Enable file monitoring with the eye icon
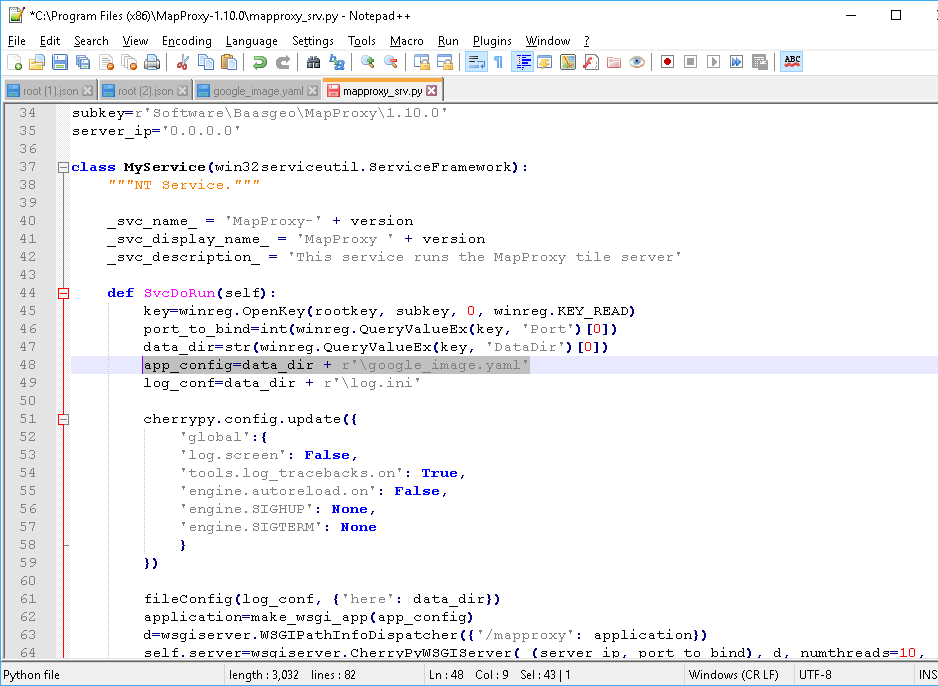Image resolution: width=938 pixels, height=686 pixels. pos(636,61)
